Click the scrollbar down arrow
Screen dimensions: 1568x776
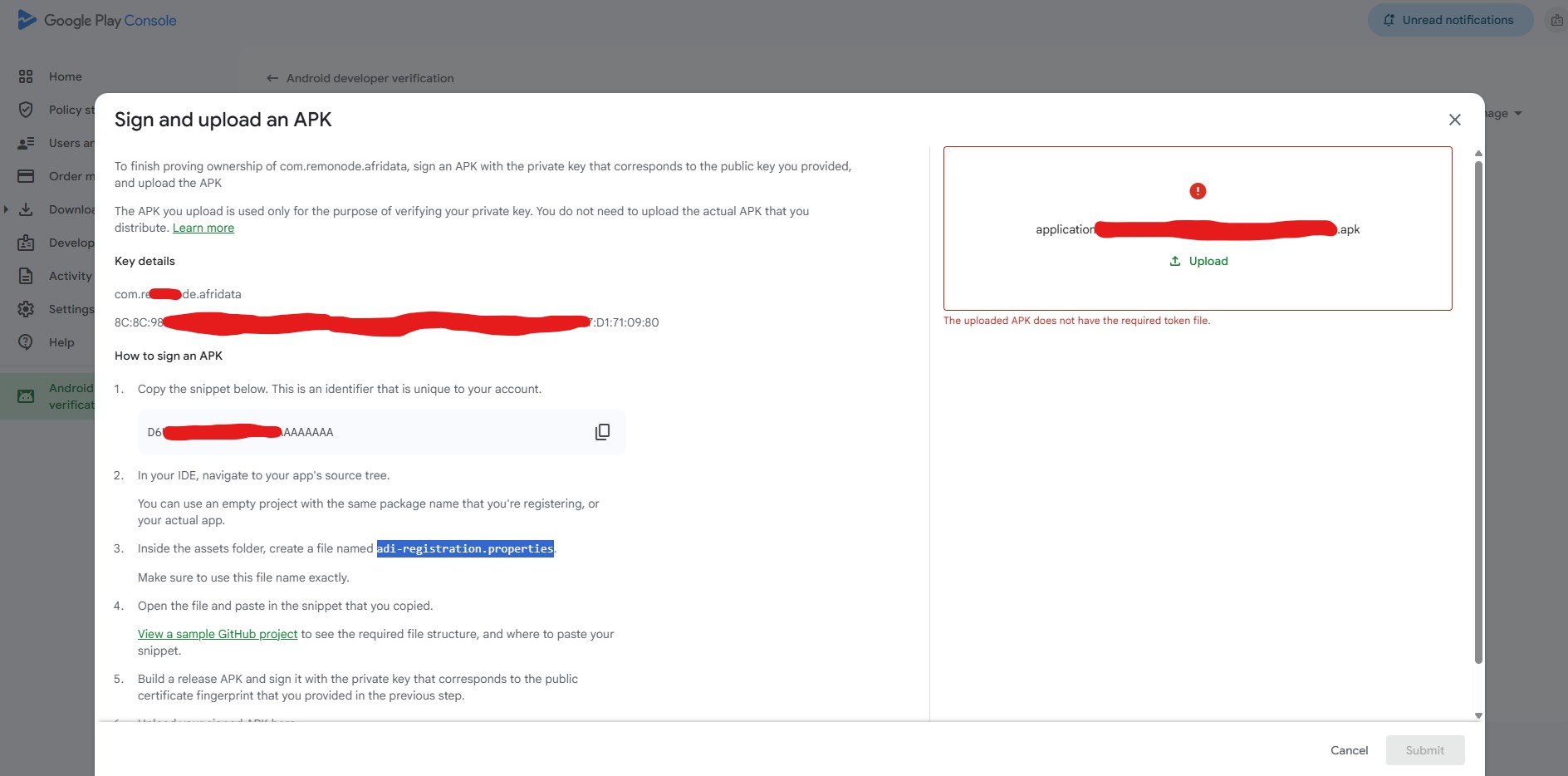1478,715
